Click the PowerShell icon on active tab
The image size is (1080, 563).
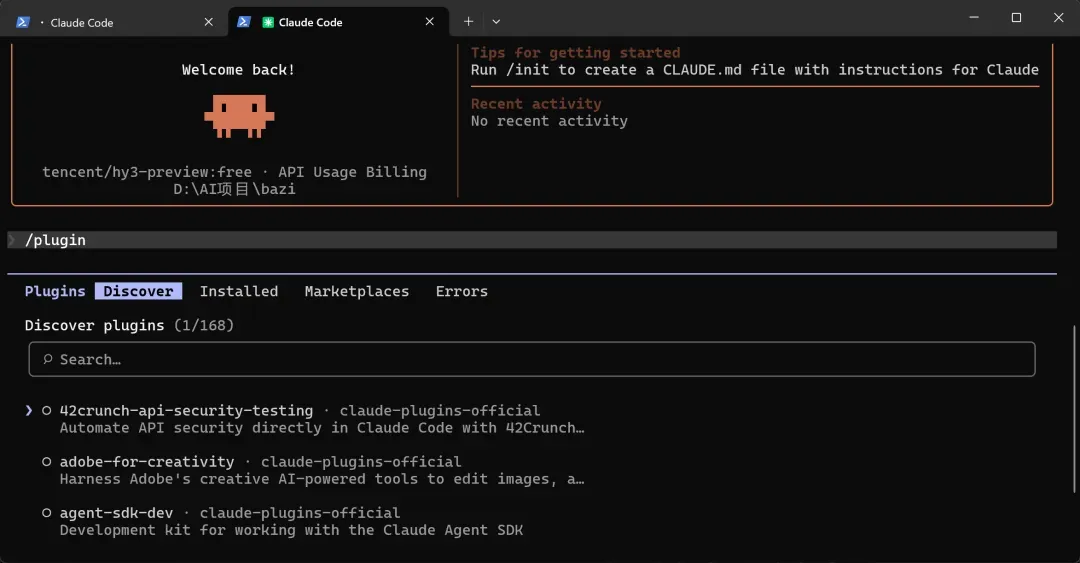point(244,22)
